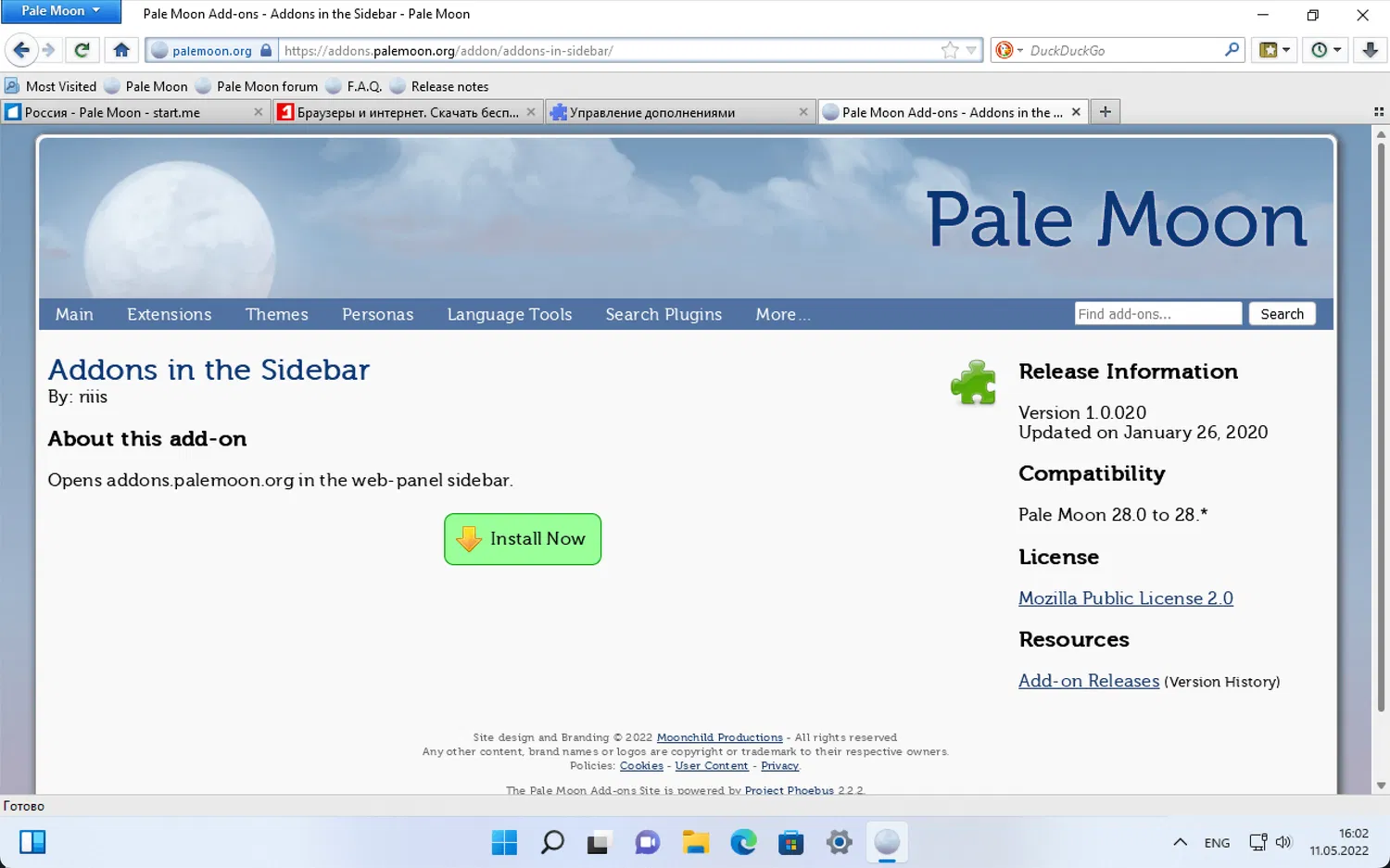
Task: Open the Privacy policy link
Action: [779, 765]
